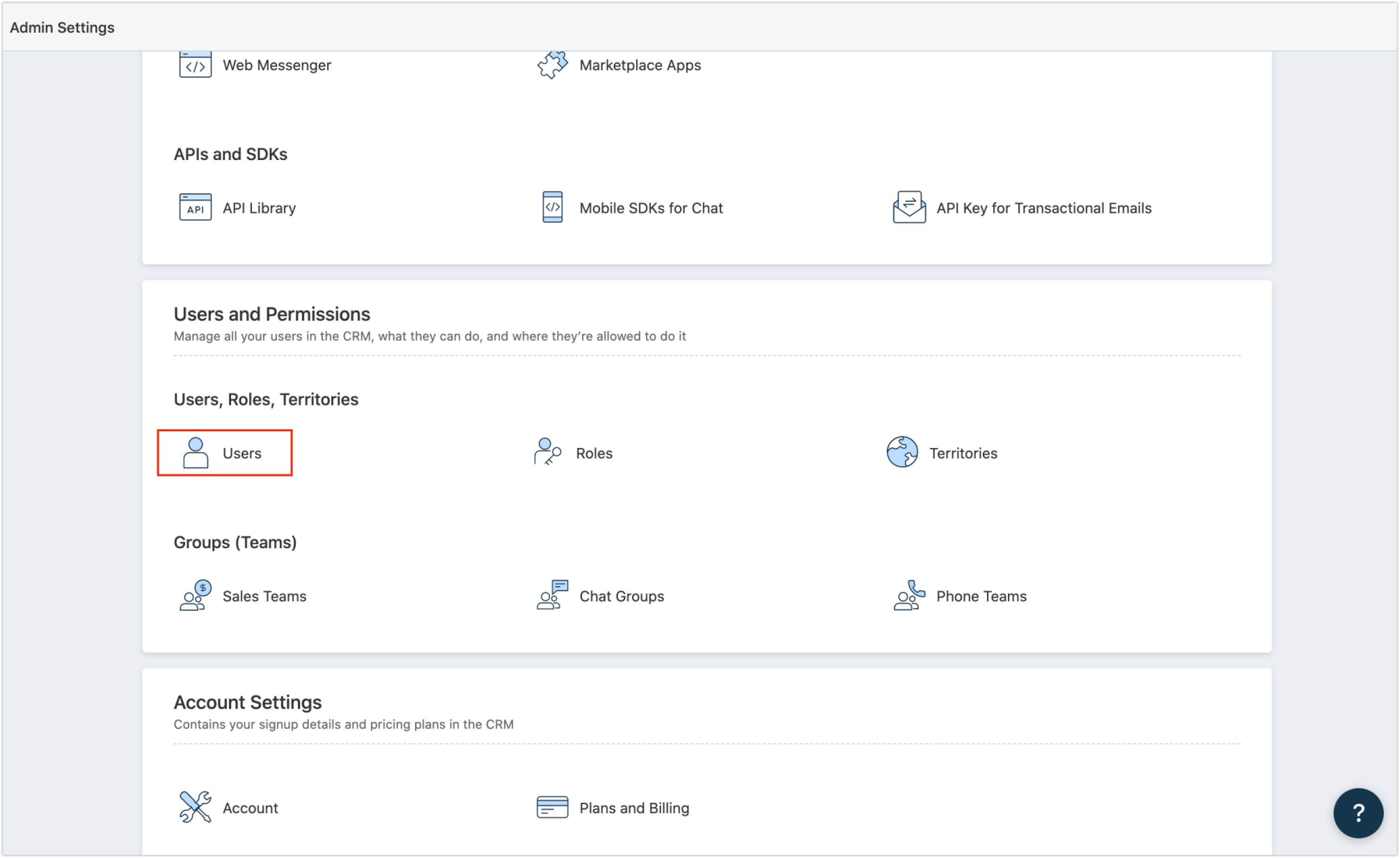Click the Mobile SDKs for Chat phone icon
This screenshot has height=858, width=1400.
pos(552,207)
